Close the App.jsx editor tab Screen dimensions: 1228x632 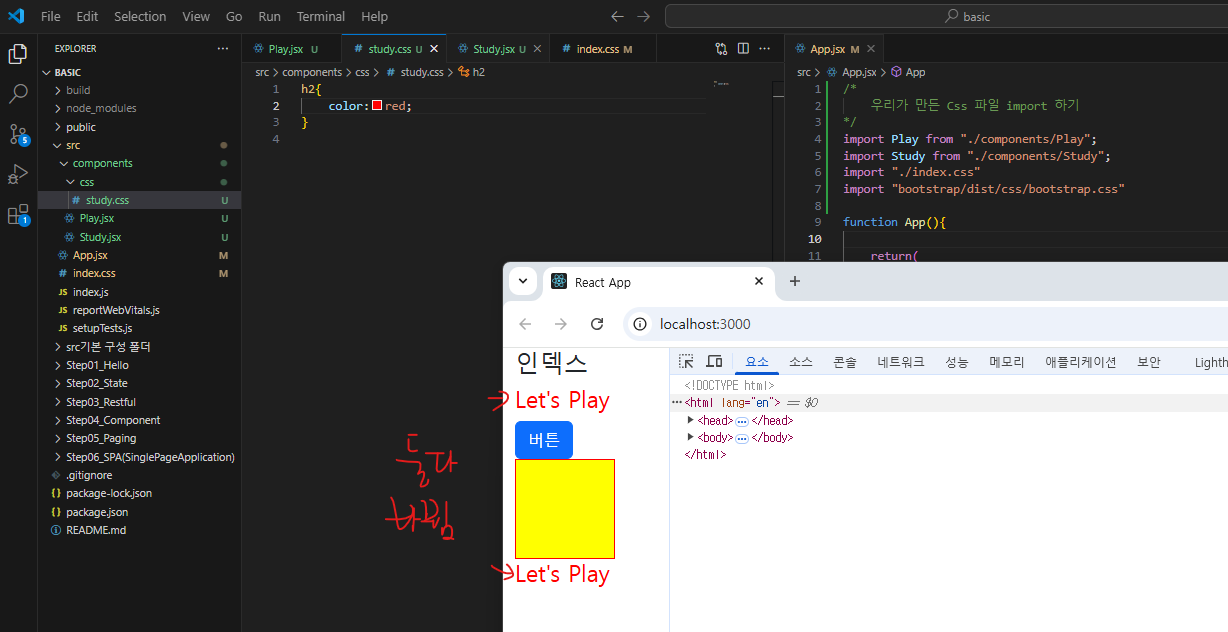coord(872,48)
